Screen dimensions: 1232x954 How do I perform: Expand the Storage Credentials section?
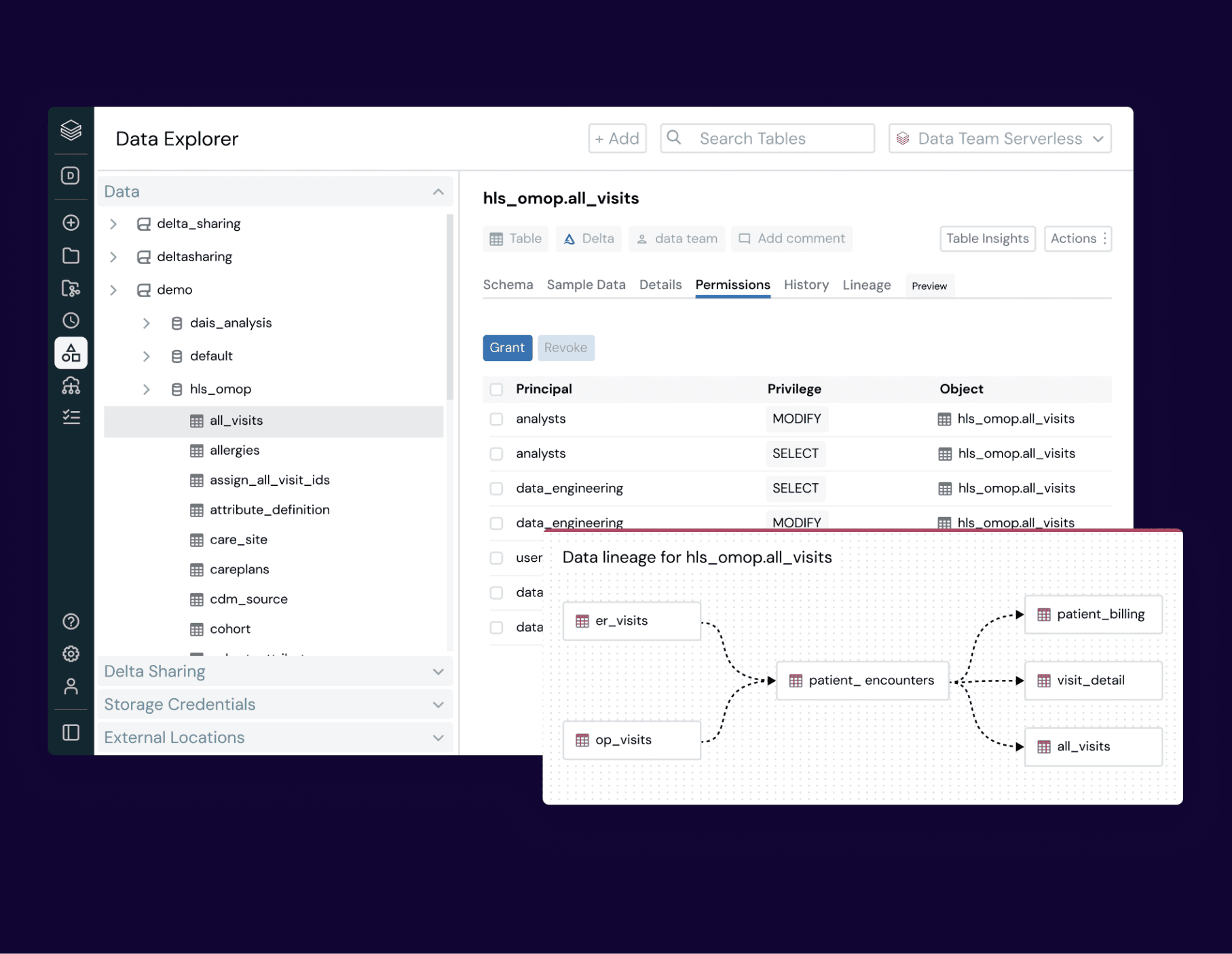tap(438, 705)
